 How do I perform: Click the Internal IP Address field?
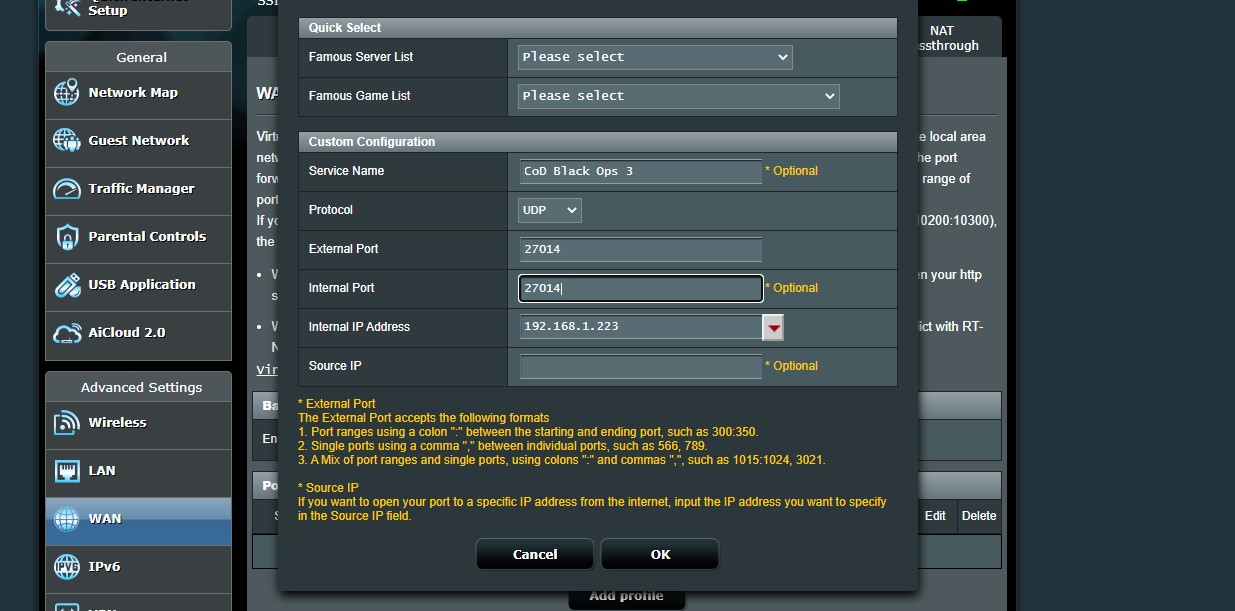pyautogui.click(x=640, y=327)
